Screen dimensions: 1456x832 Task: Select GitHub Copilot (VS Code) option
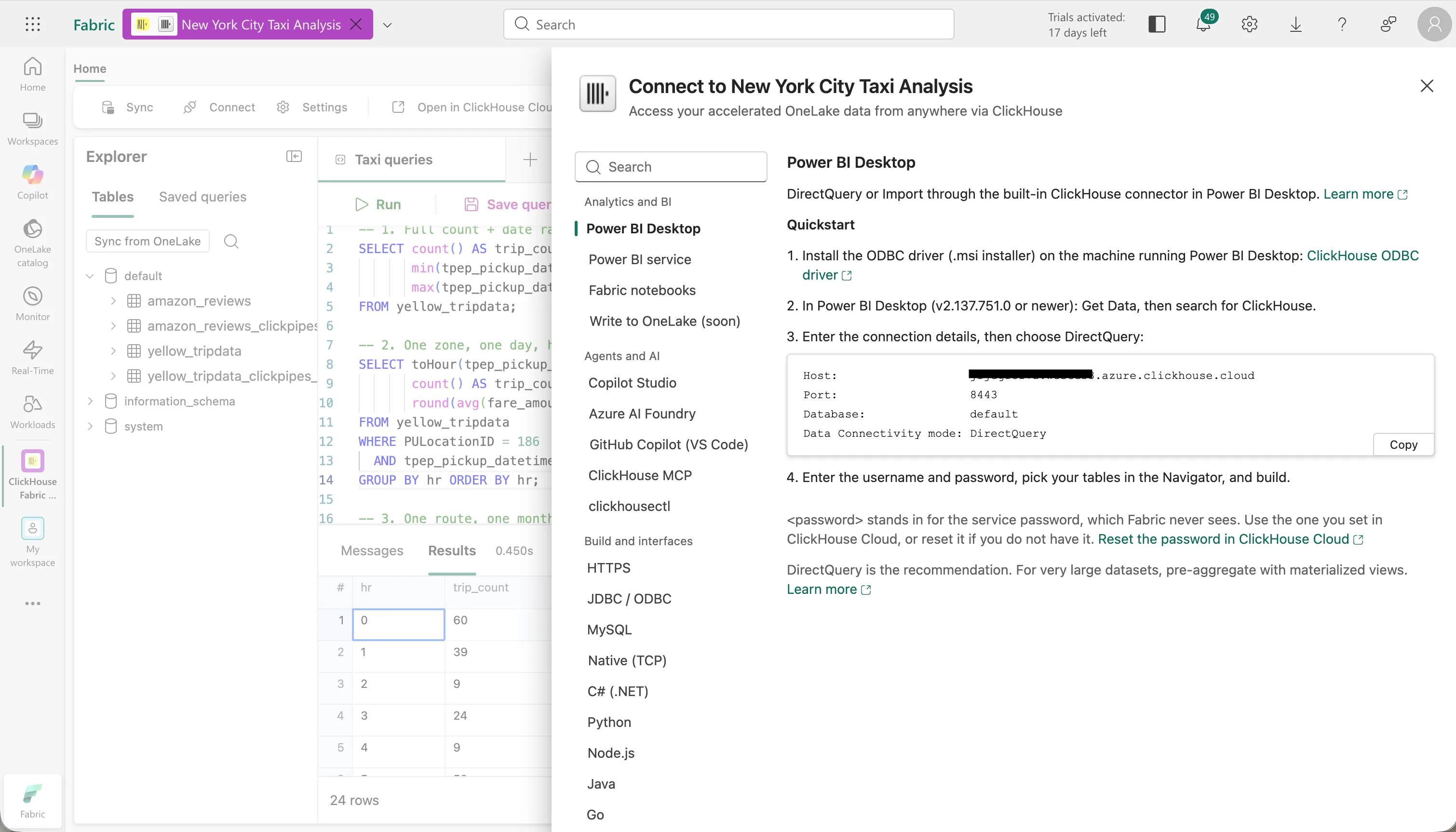669,444
